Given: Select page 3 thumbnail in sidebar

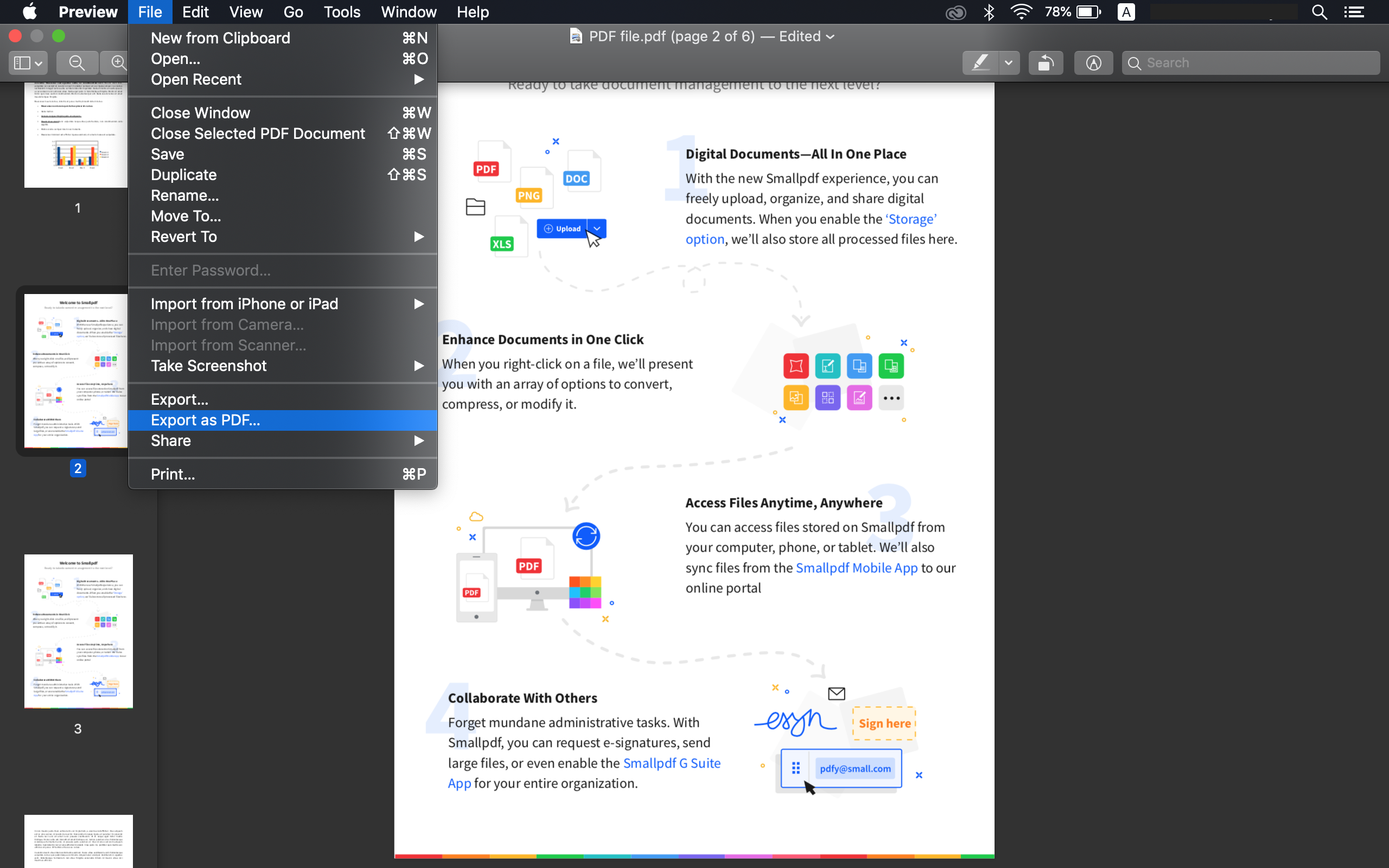Looking at the screenshot, I should point(79,631).
